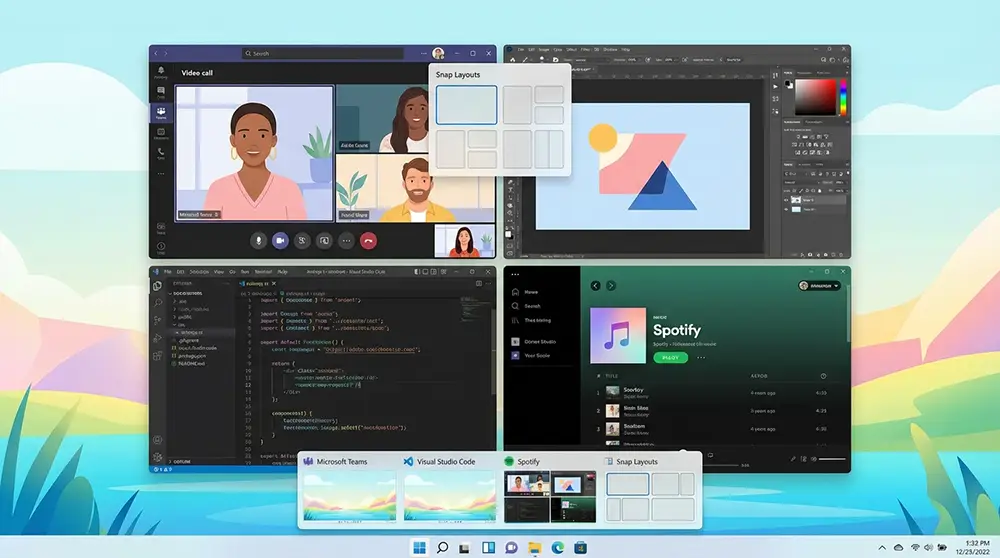Pick a shade in Photoshop's red color field

click(x=814, y=97)
